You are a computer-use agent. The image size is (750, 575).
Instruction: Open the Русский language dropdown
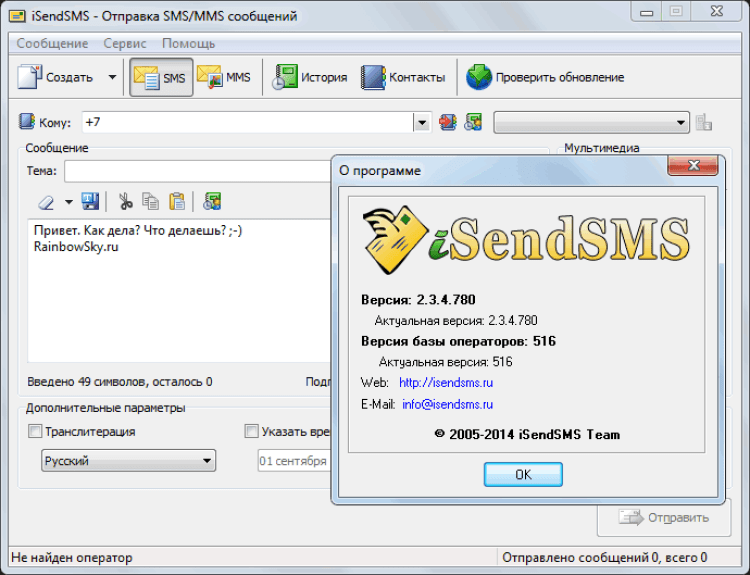[x=128, y=461]
